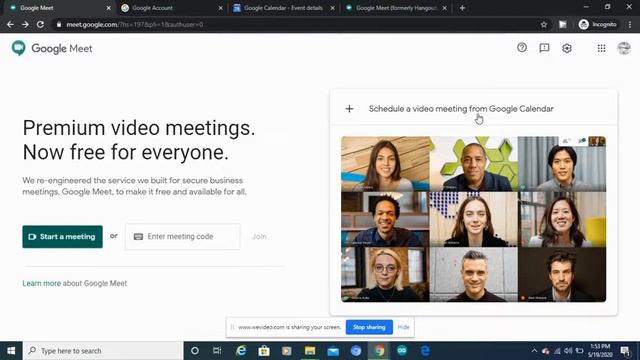Image resolution: width=640 pixels, height=360 pixels.
Task: Open File Explorer on taskbar
Action: [x=310, y=351]
